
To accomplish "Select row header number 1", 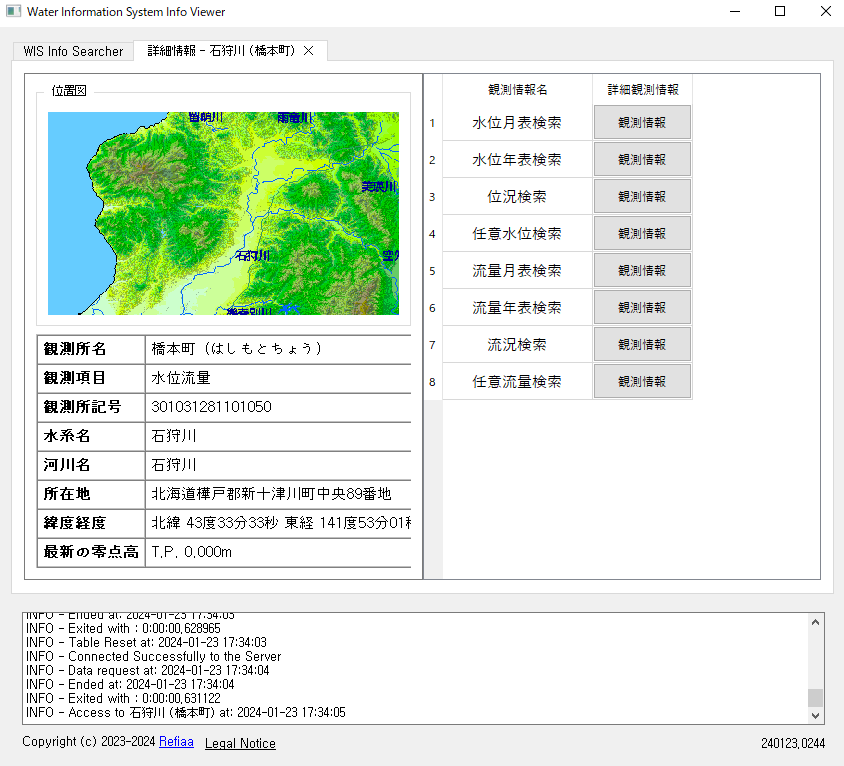I will (433, 123).
